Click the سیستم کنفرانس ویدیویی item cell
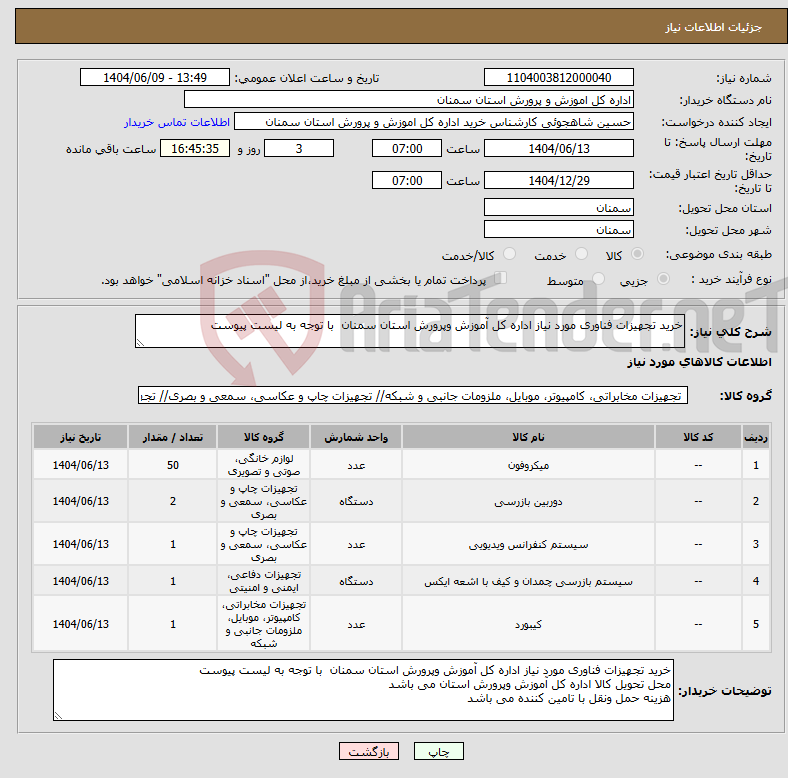 528,544
